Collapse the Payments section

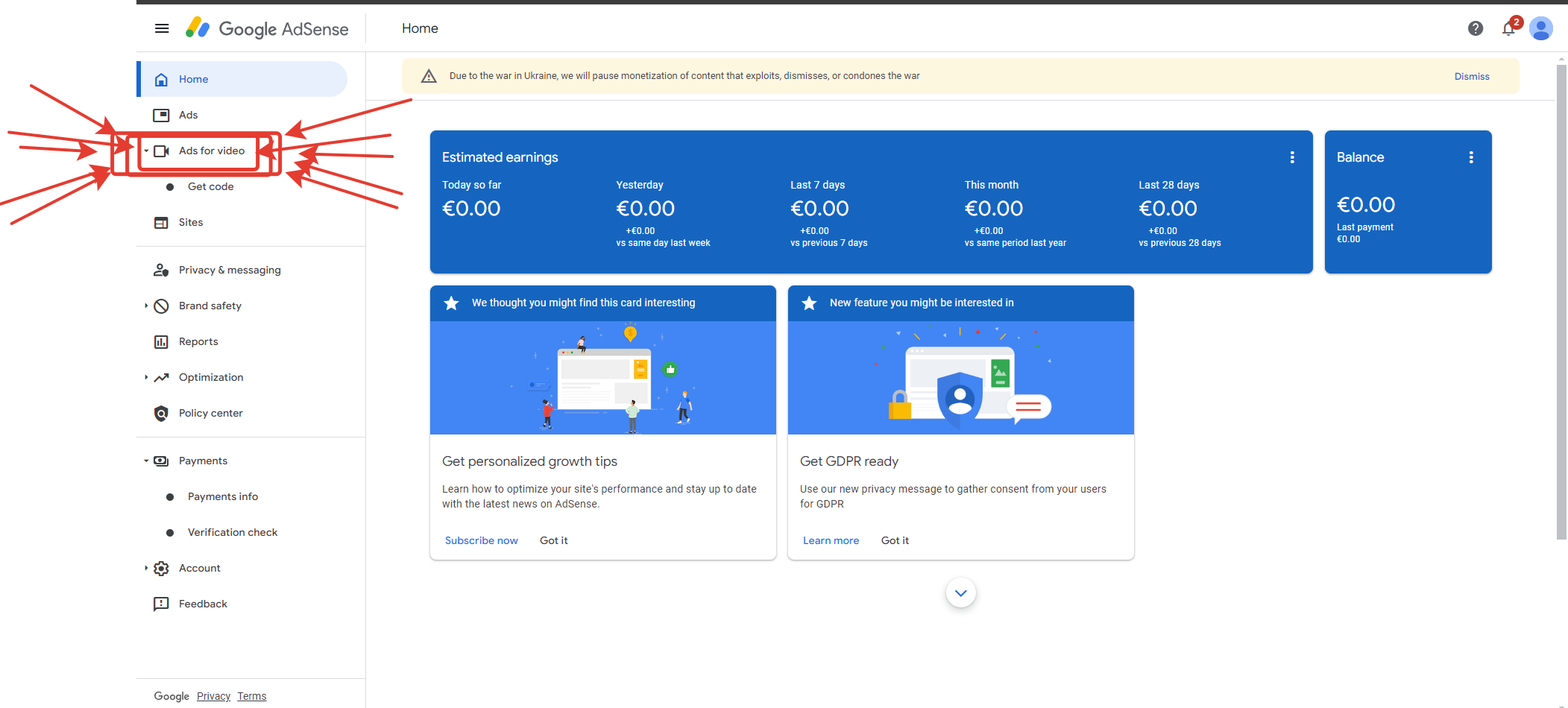point(146,461)
